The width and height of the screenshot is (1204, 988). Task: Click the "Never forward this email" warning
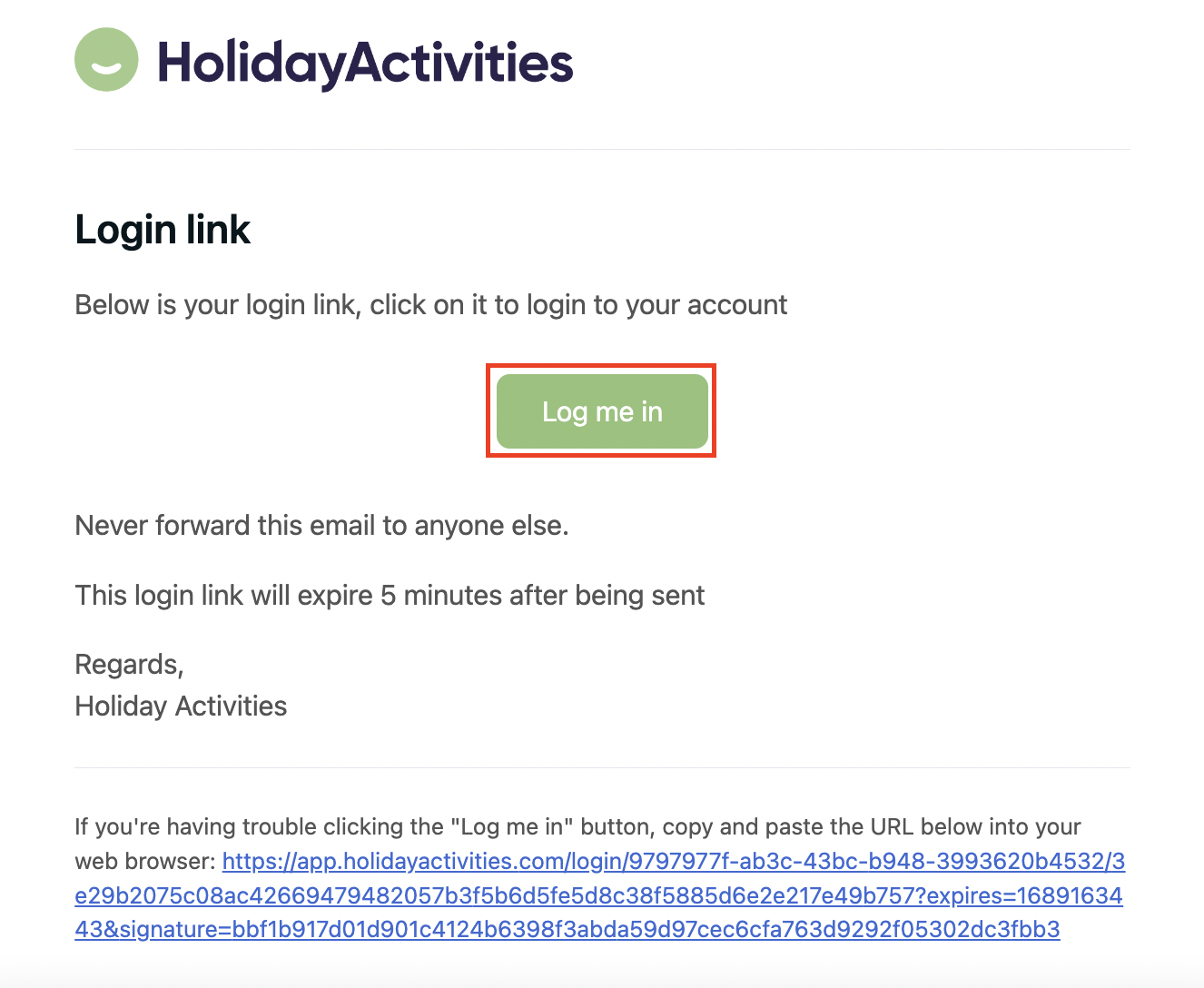(321, 526)
